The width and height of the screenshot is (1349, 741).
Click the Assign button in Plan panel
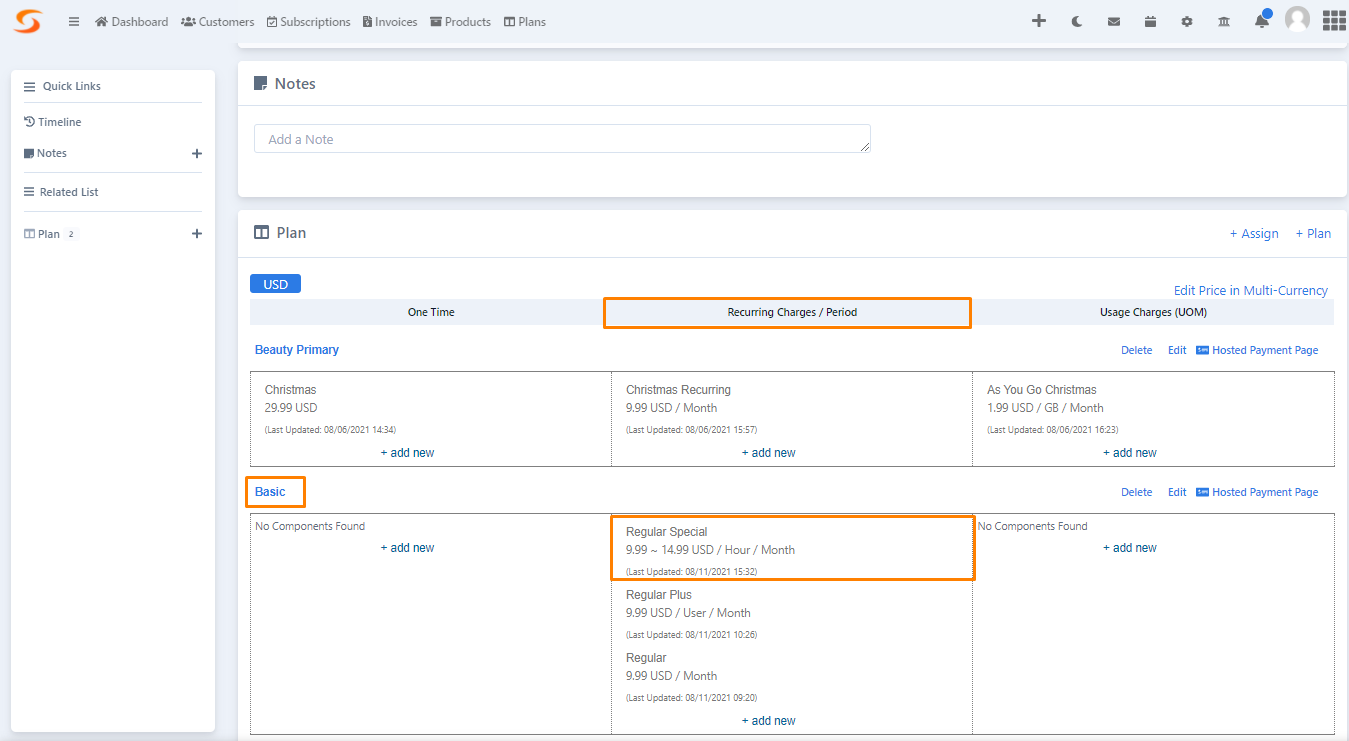click(1253, 233)
